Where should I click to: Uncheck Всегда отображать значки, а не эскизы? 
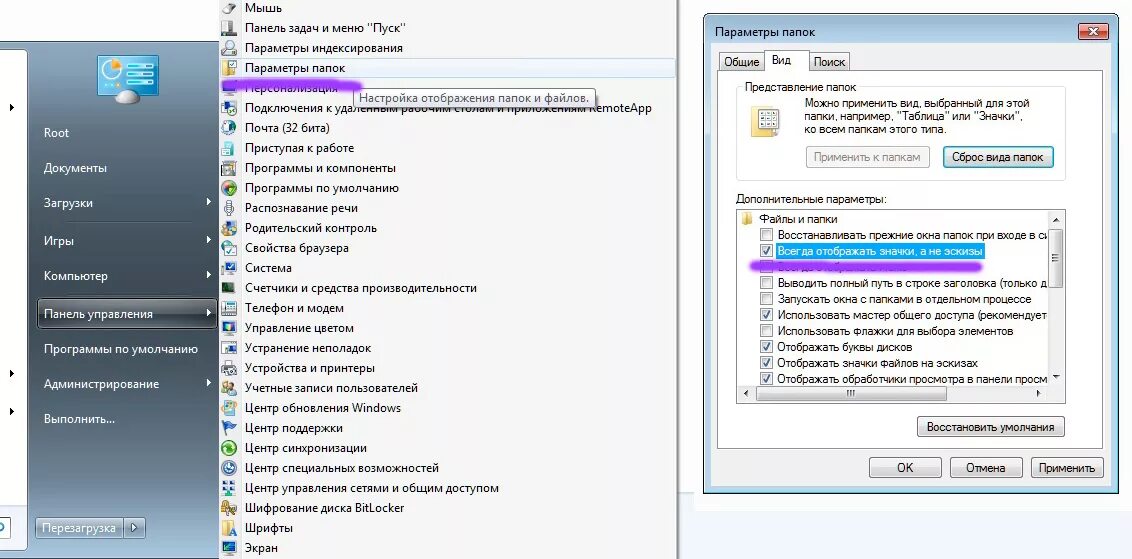[767, 251]
